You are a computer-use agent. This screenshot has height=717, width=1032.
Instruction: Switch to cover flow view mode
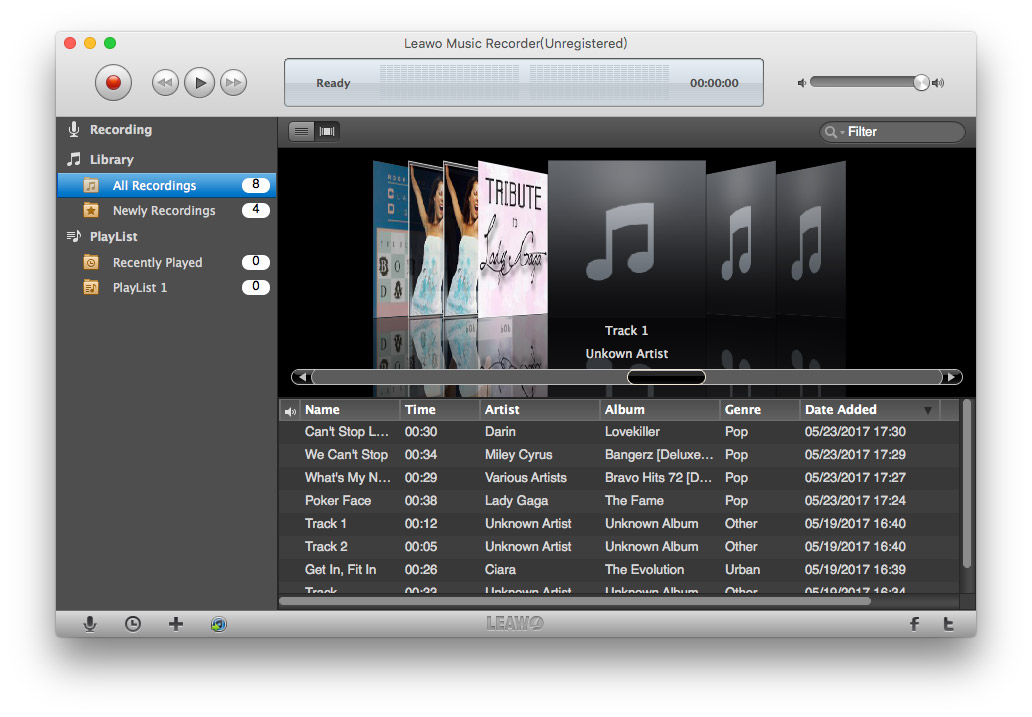tap(327, 131)
